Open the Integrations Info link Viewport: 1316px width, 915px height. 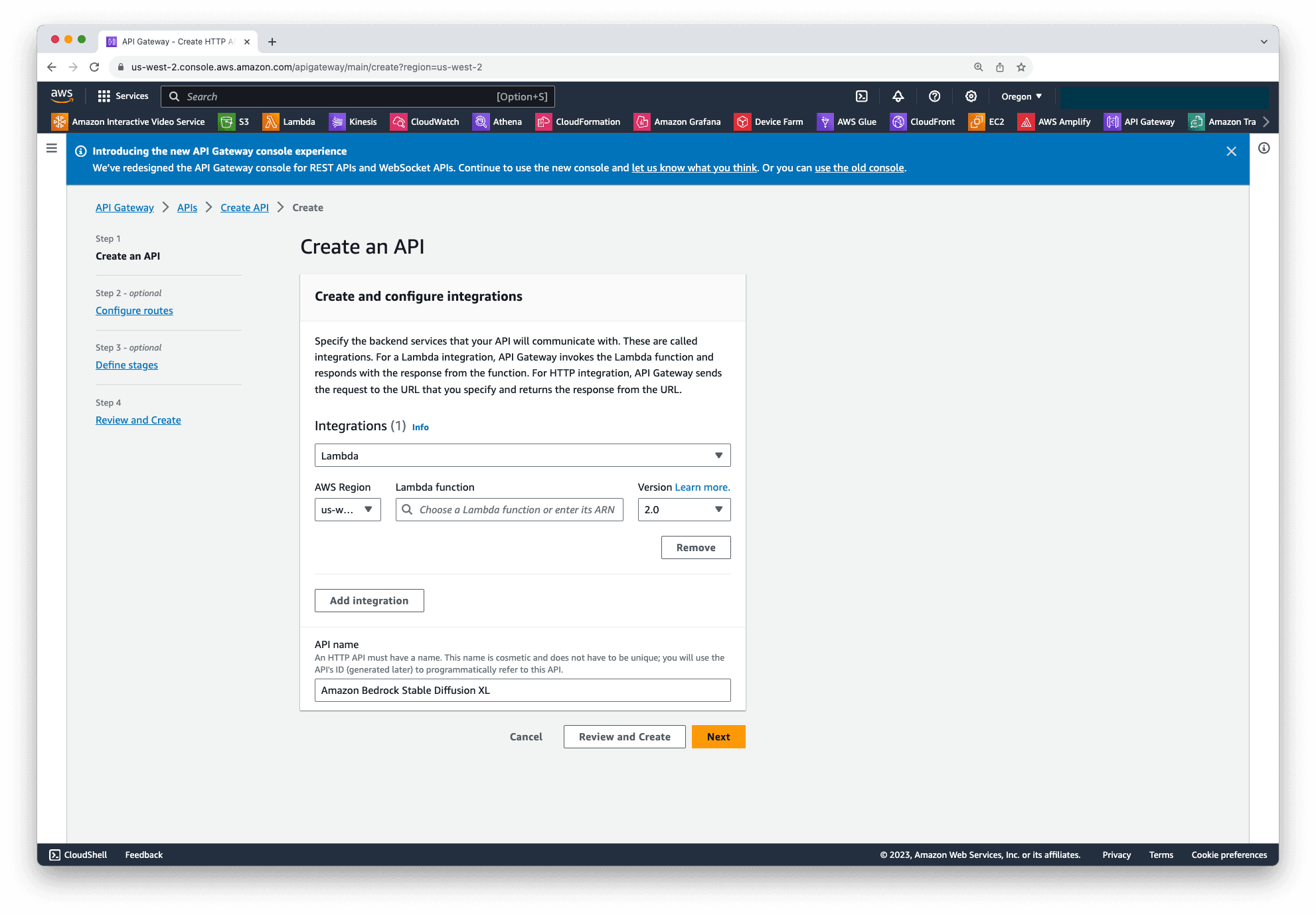[x=420, y=428]
